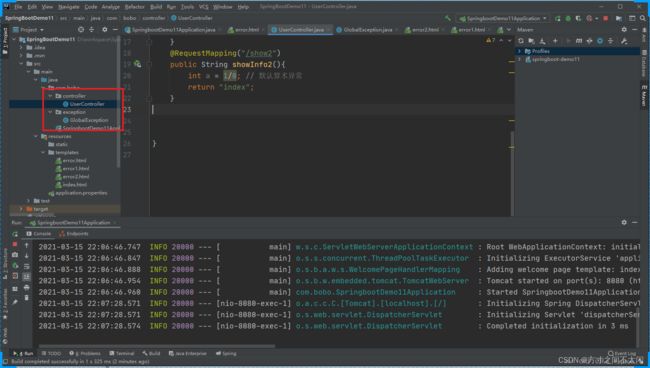
Task: Open Spring tool window button
Action: tap(226, 353)
